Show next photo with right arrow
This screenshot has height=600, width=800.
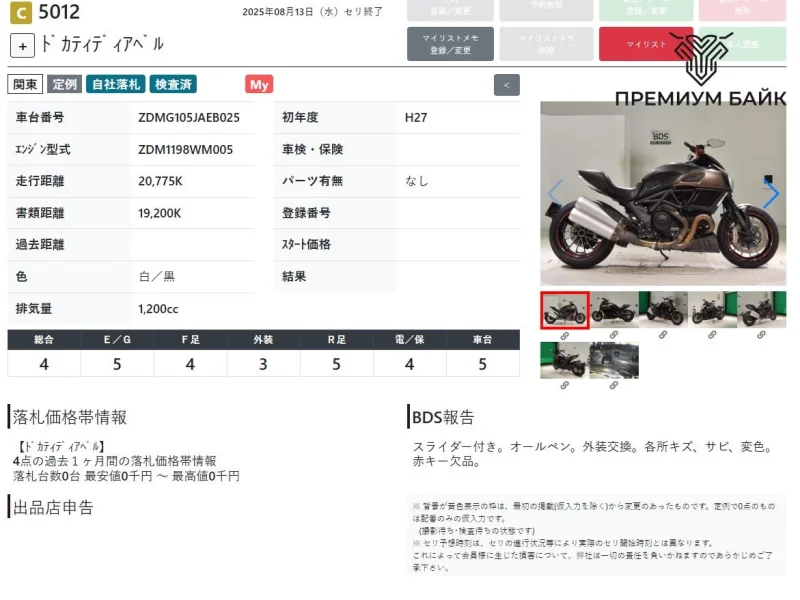[x=770, y=193]
